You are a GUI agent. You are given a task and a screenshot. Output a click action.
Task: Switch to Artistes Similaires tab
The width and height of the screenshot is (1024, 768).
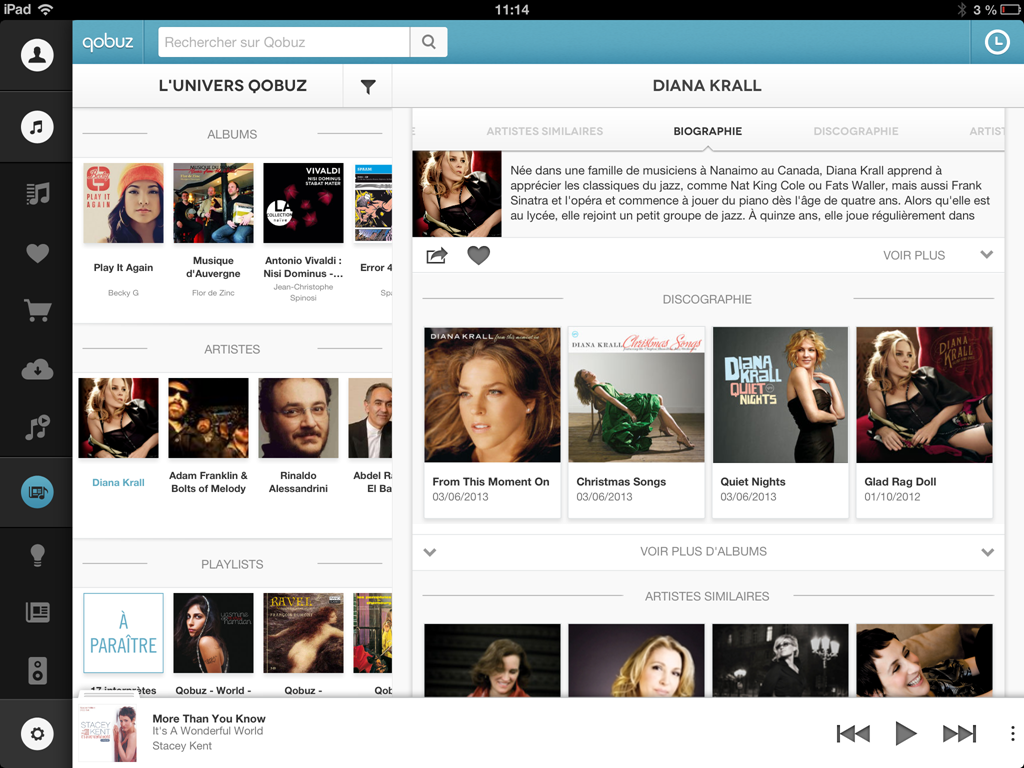click(545, 131)
